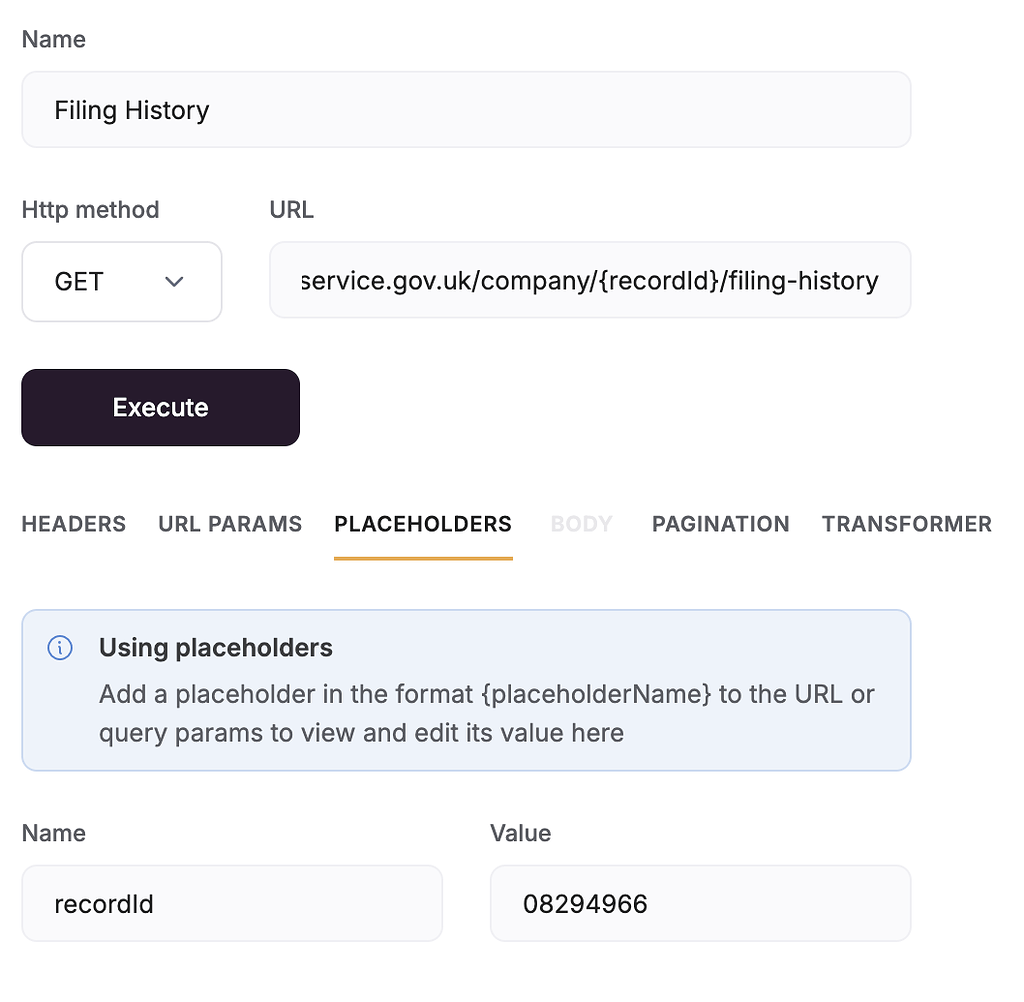Click the Using placeholders information banner
This screenshot has width=1024, height=1002.
[x=466, y=690]
